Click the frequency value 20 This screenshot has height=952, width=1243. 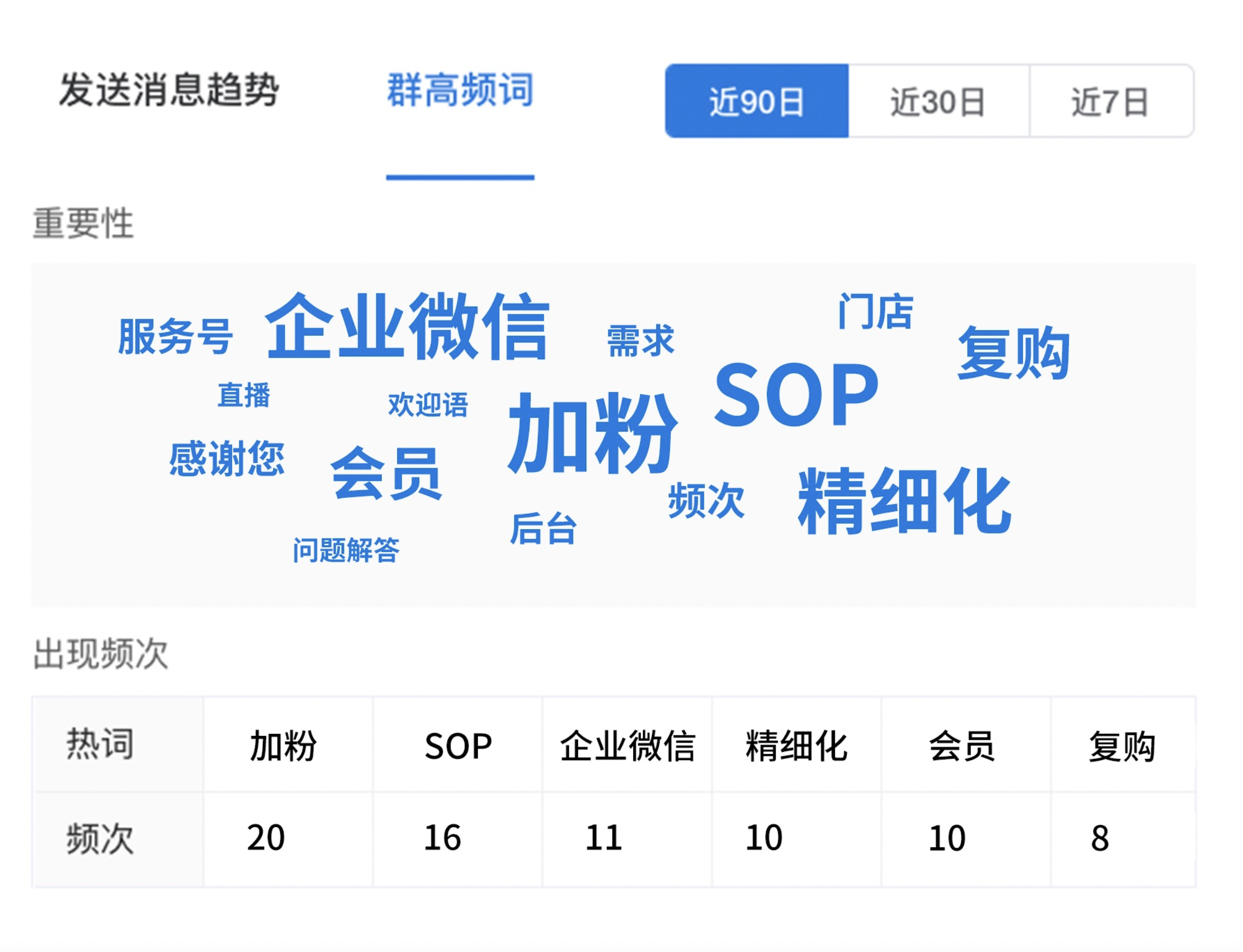click(266, 837)
